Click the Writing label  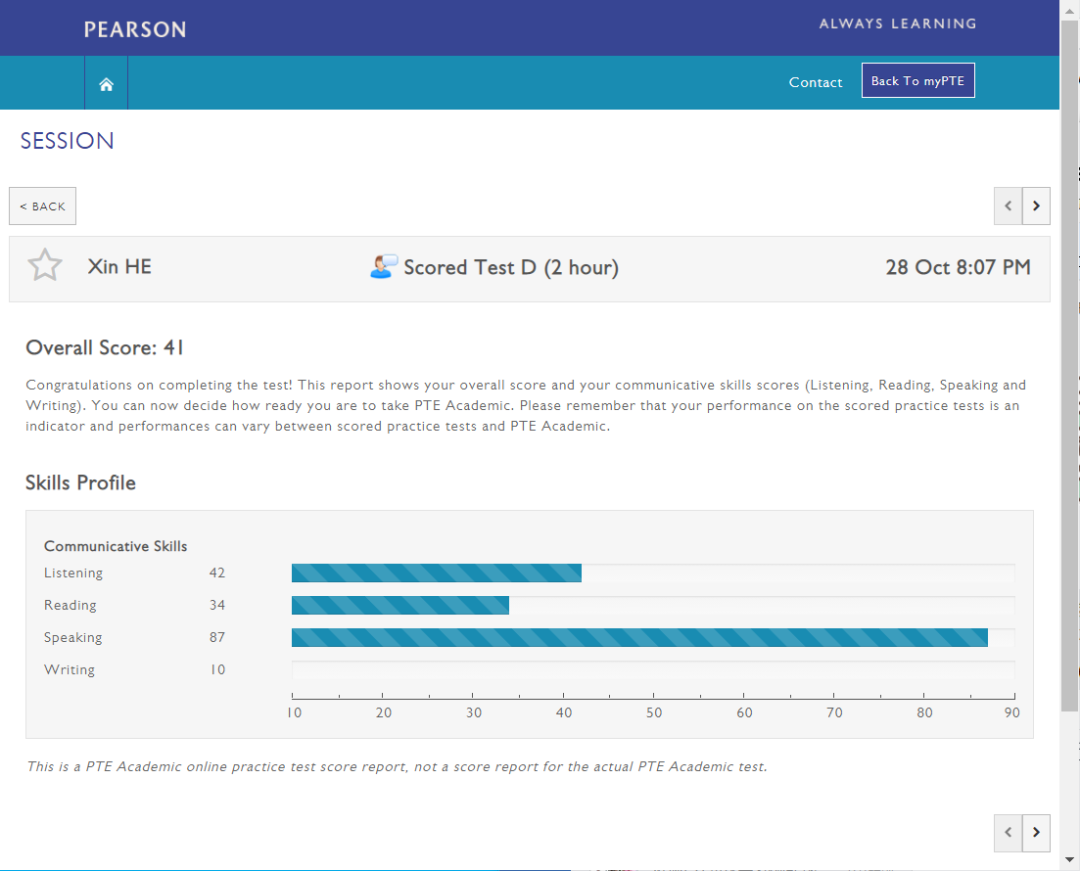[70, 669]
